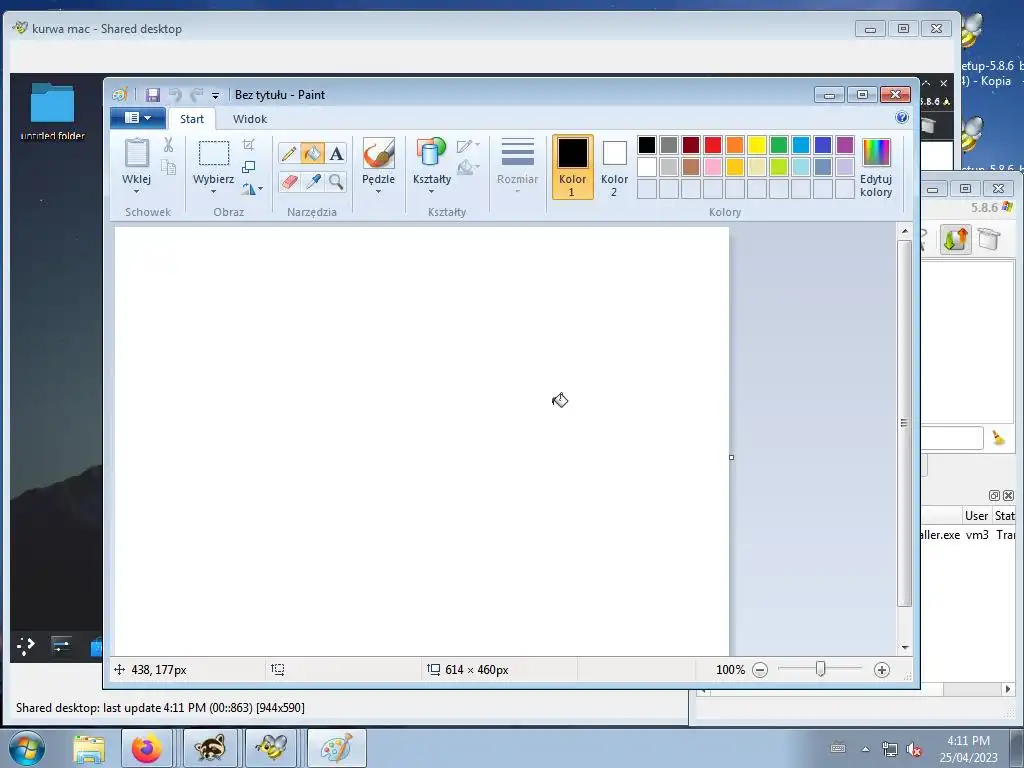The image size is (1024, 768).
Task: Click the Pędzle brushes icon
Action: tap(379, 153)
